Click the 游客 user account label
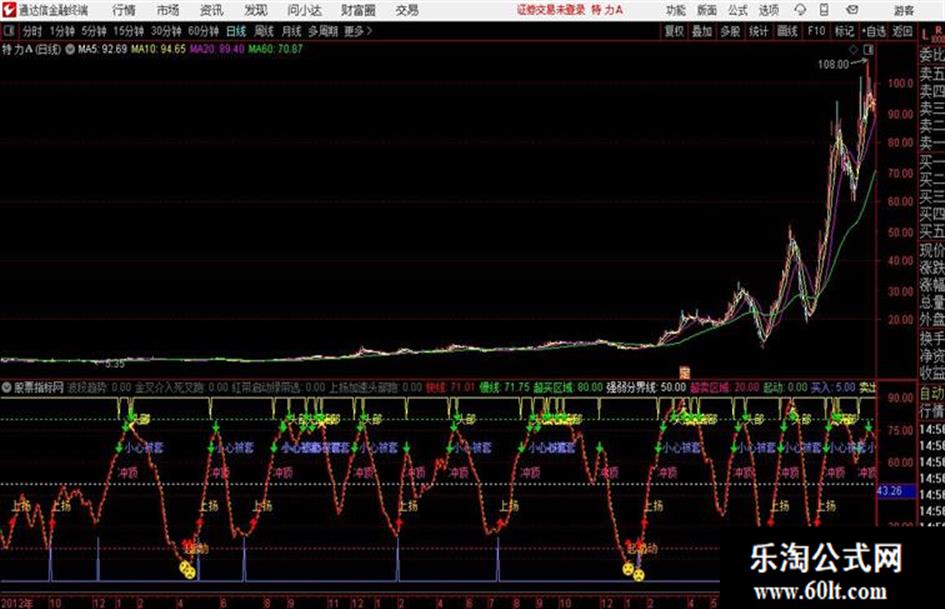 [903, 10]
